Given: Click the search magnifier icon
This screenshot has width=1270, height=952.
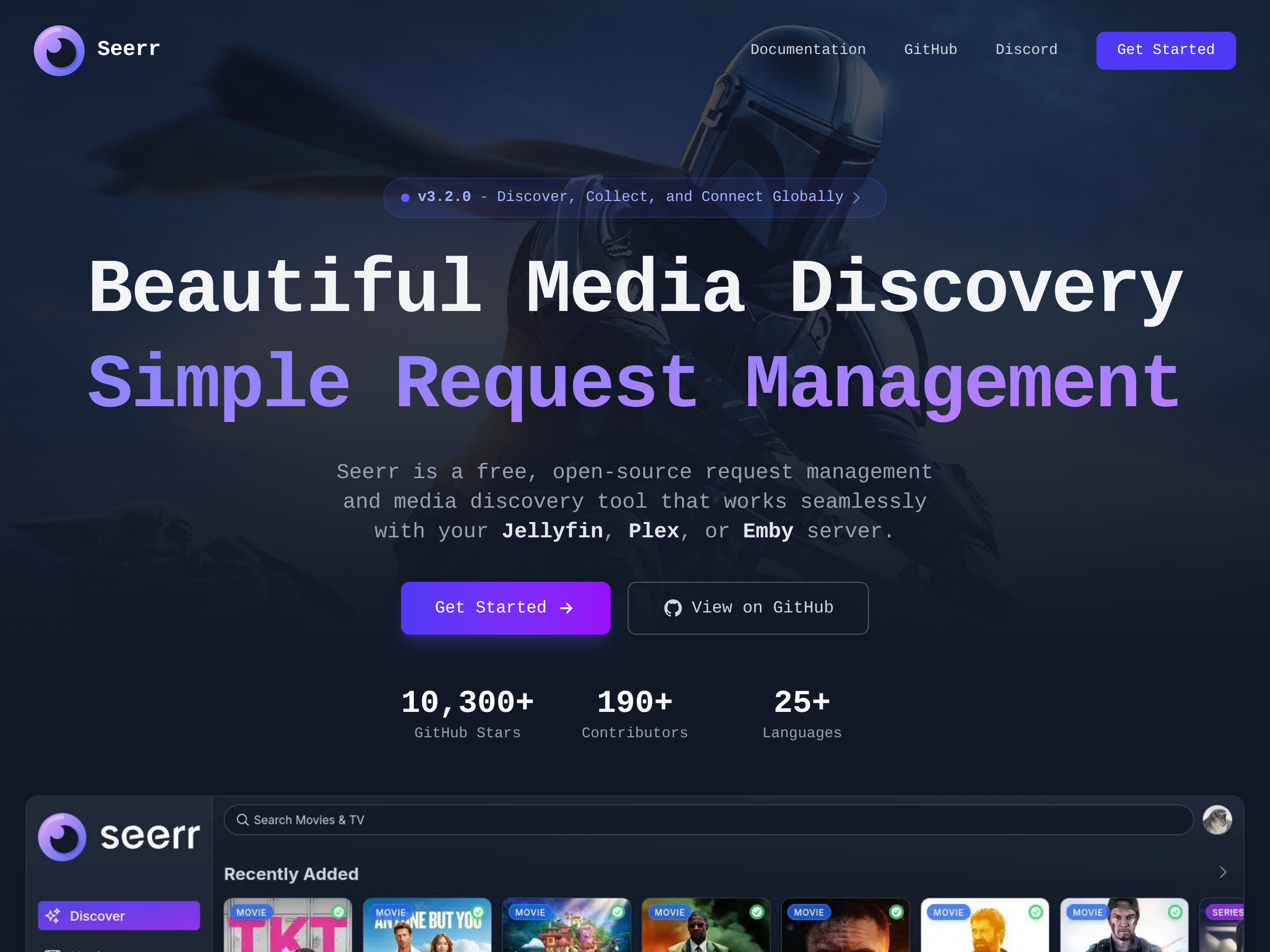Looking at the screenshot, I should coord(243,819).
